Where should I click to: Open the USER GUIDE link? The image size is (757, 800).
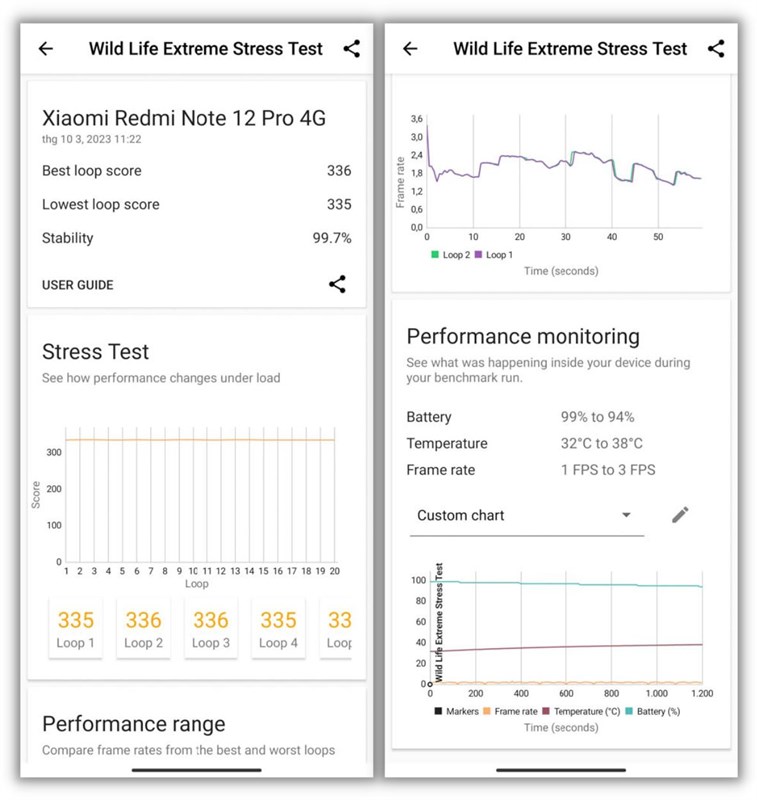[78, 285]
